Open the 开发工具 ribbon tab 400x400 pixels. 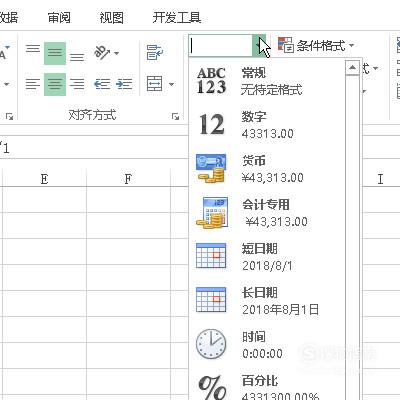pos(177,17)
